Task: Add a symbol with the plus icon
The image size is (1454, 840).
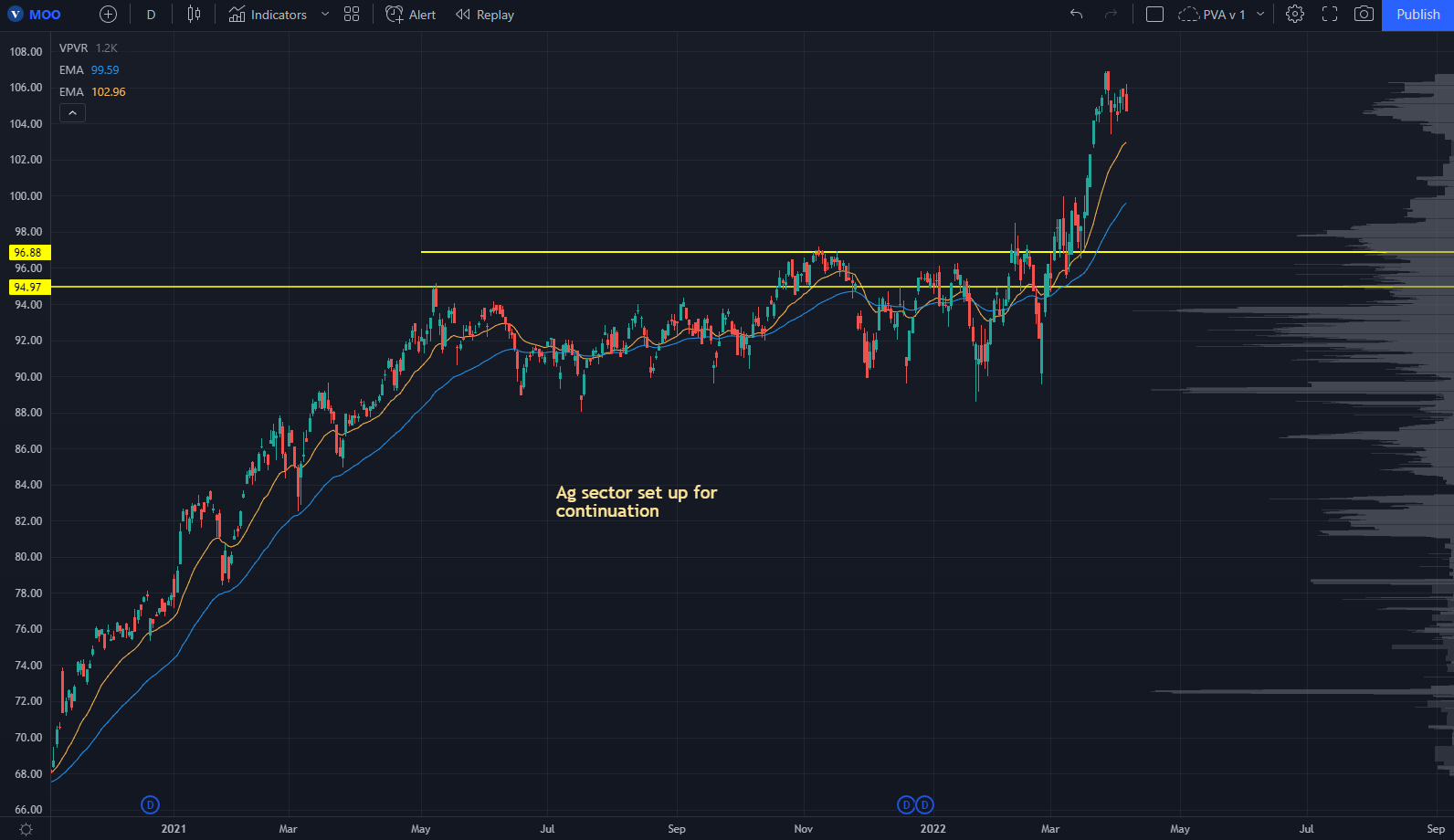Action: coord(108,15)
